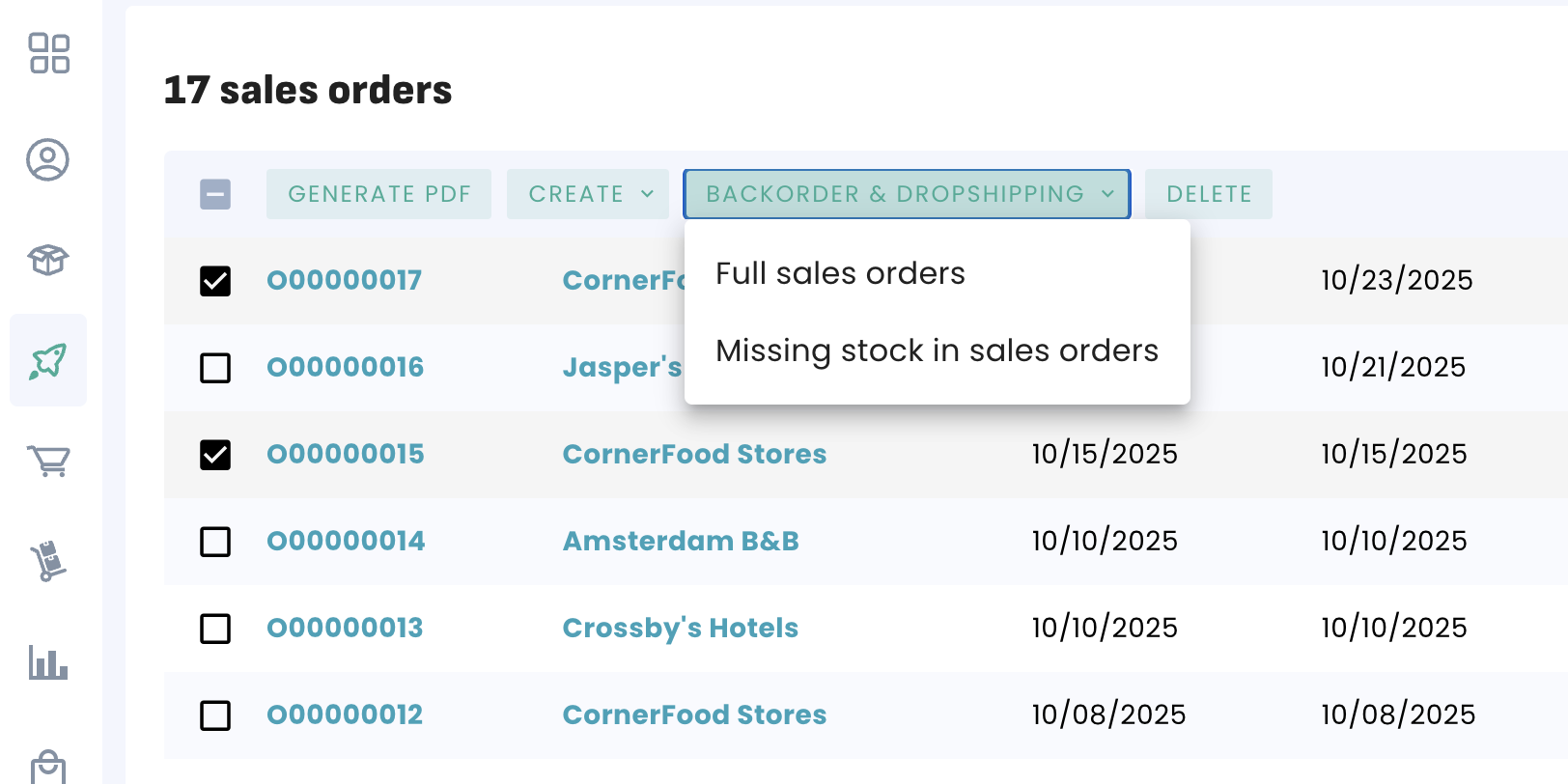Choose Missing stock in sales orders
The width and height of the screenshot is (1568, 784).
(x=937, y=350)
